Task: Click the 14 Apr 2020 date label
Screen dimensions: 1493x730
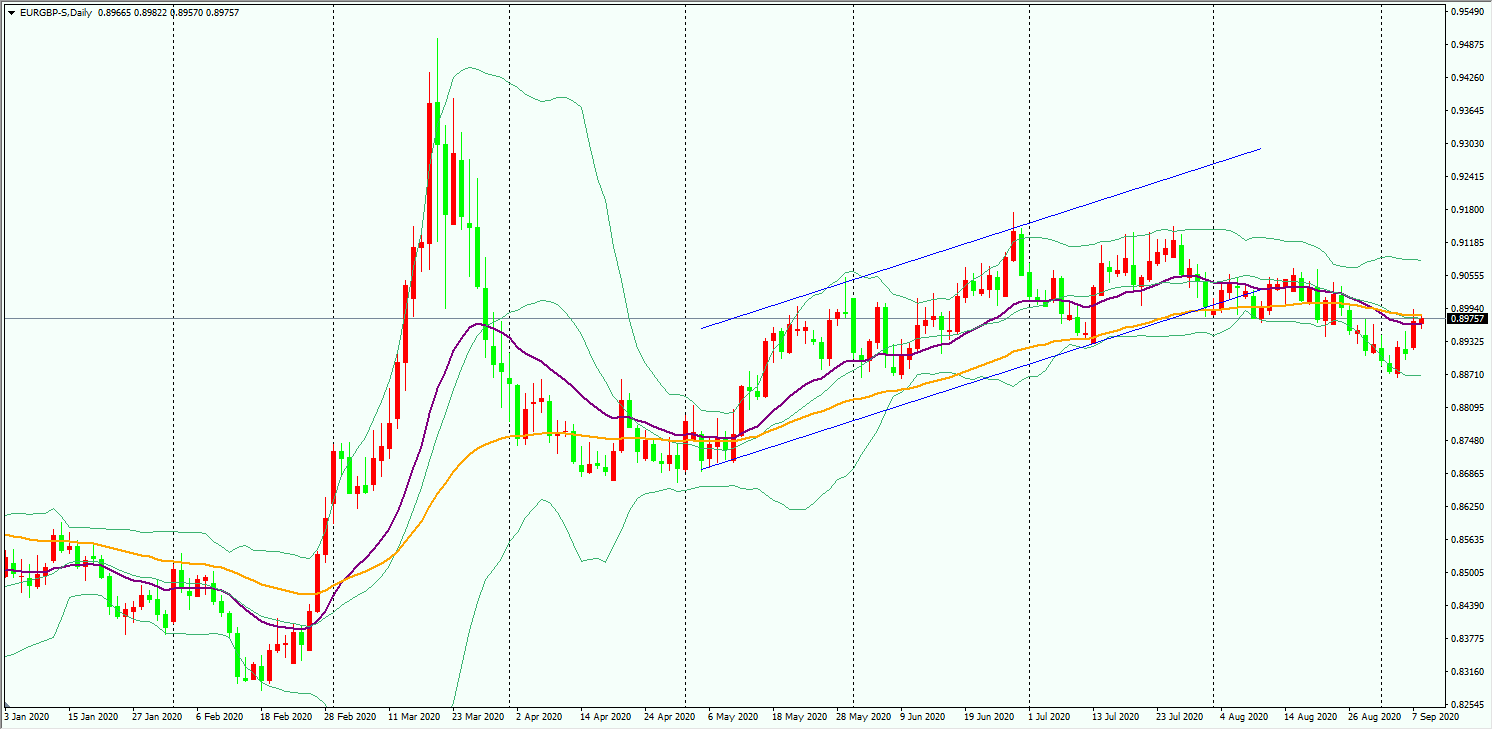Action: pos(607,717)
